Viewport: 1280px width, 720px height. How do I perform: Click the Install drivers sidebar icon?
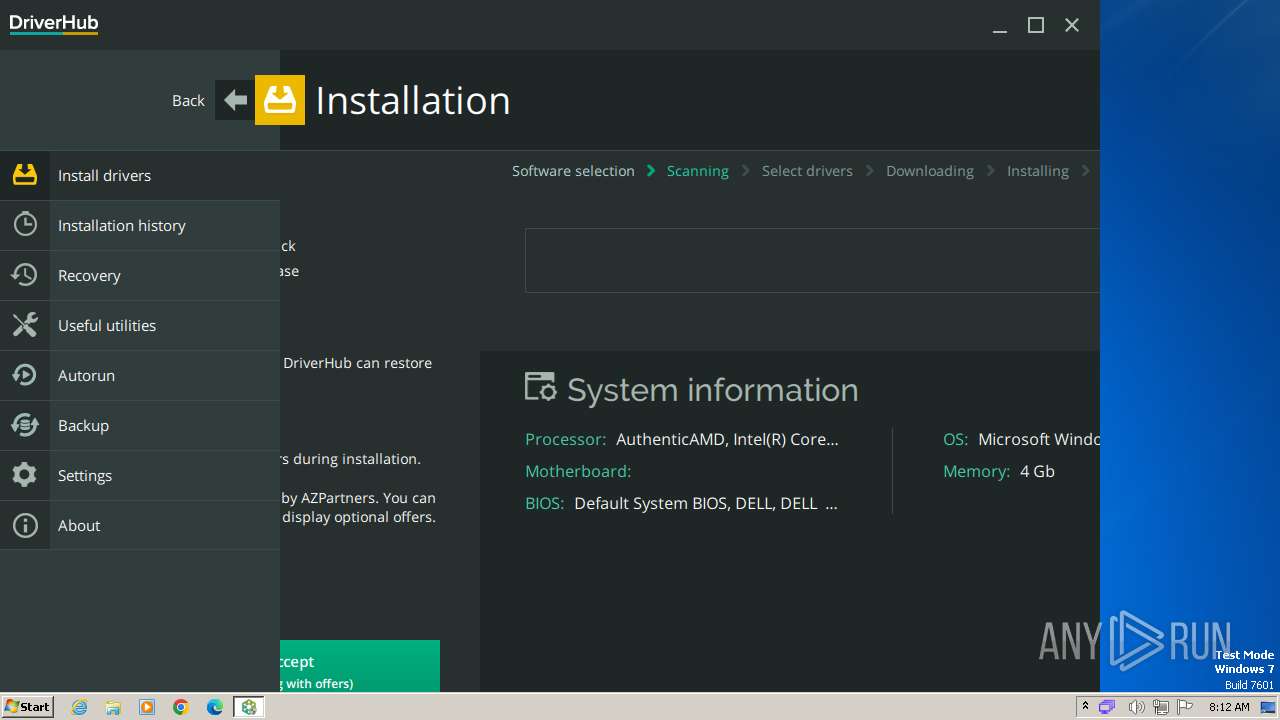coord(25,175)
